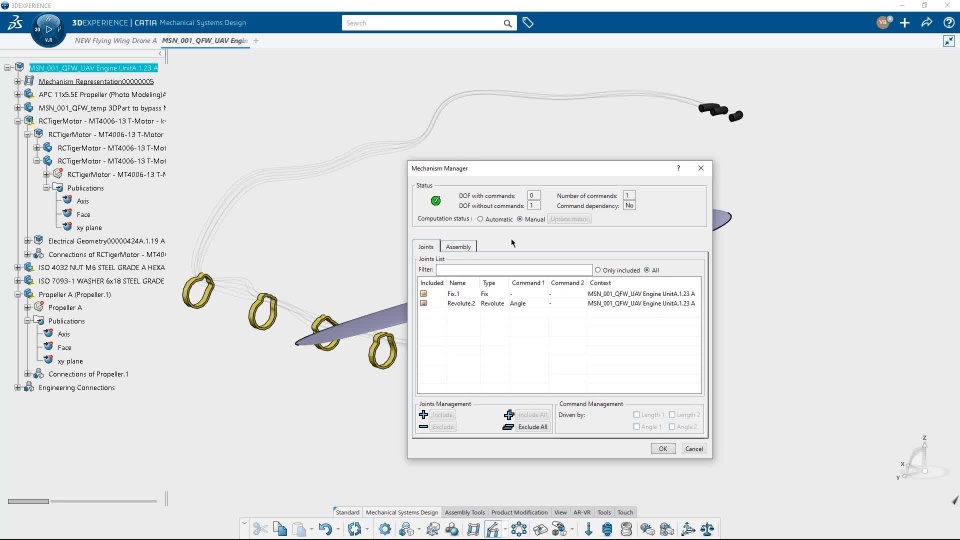Open Product Modification toolbar tab
Image resolution: width=960 pixels, height=540 pixels.
pos(519,512)
